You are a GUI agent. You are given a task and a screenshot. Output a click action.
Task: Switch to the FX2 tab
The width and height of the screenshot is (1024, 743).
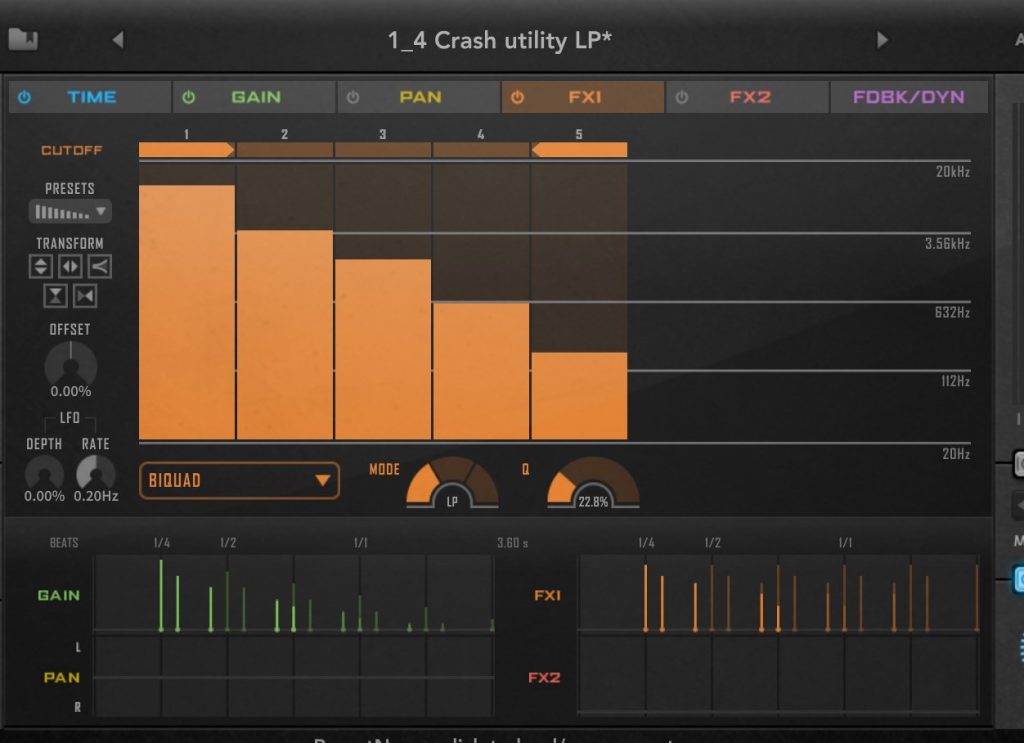749,97
